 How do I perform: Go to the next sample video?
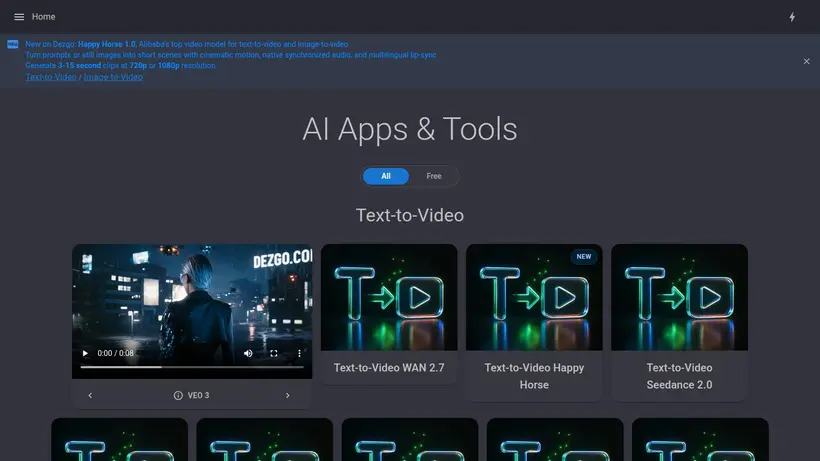pyautogui.click(x=287, y=395)
